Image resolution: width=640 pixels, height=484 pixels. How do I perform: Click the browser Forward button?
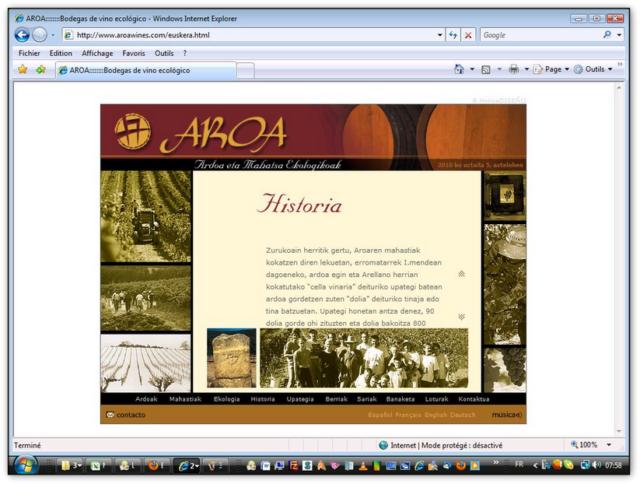coord(40,35)
